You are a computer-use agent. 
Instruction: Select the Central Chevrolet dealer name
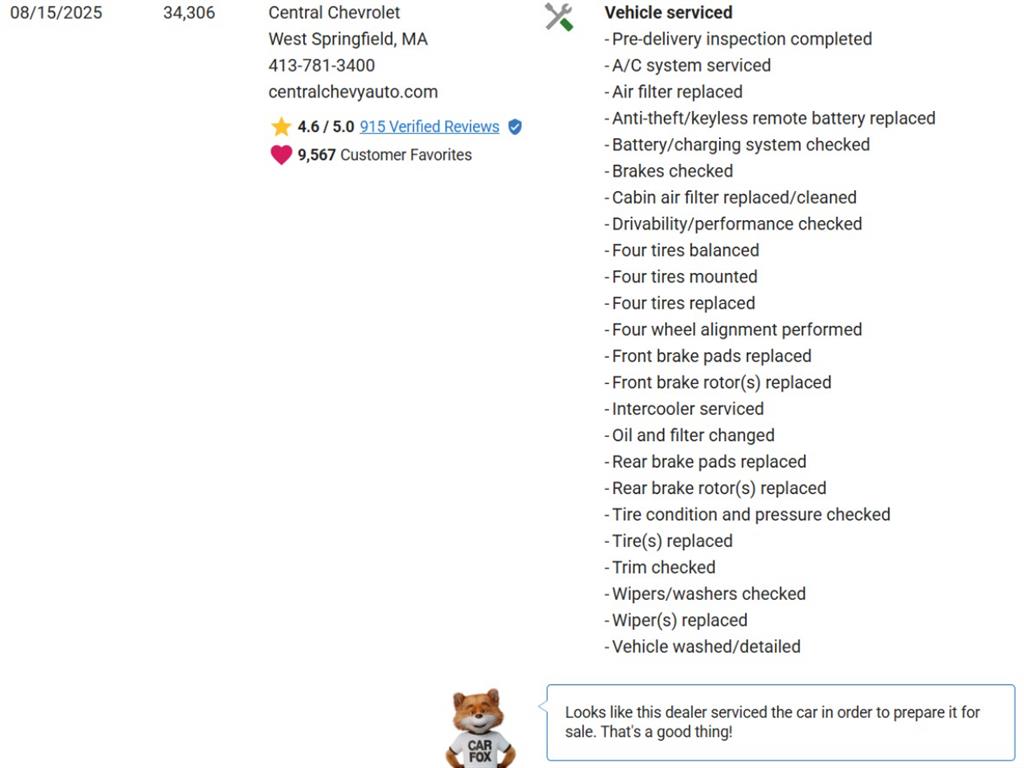pos(334,13)
